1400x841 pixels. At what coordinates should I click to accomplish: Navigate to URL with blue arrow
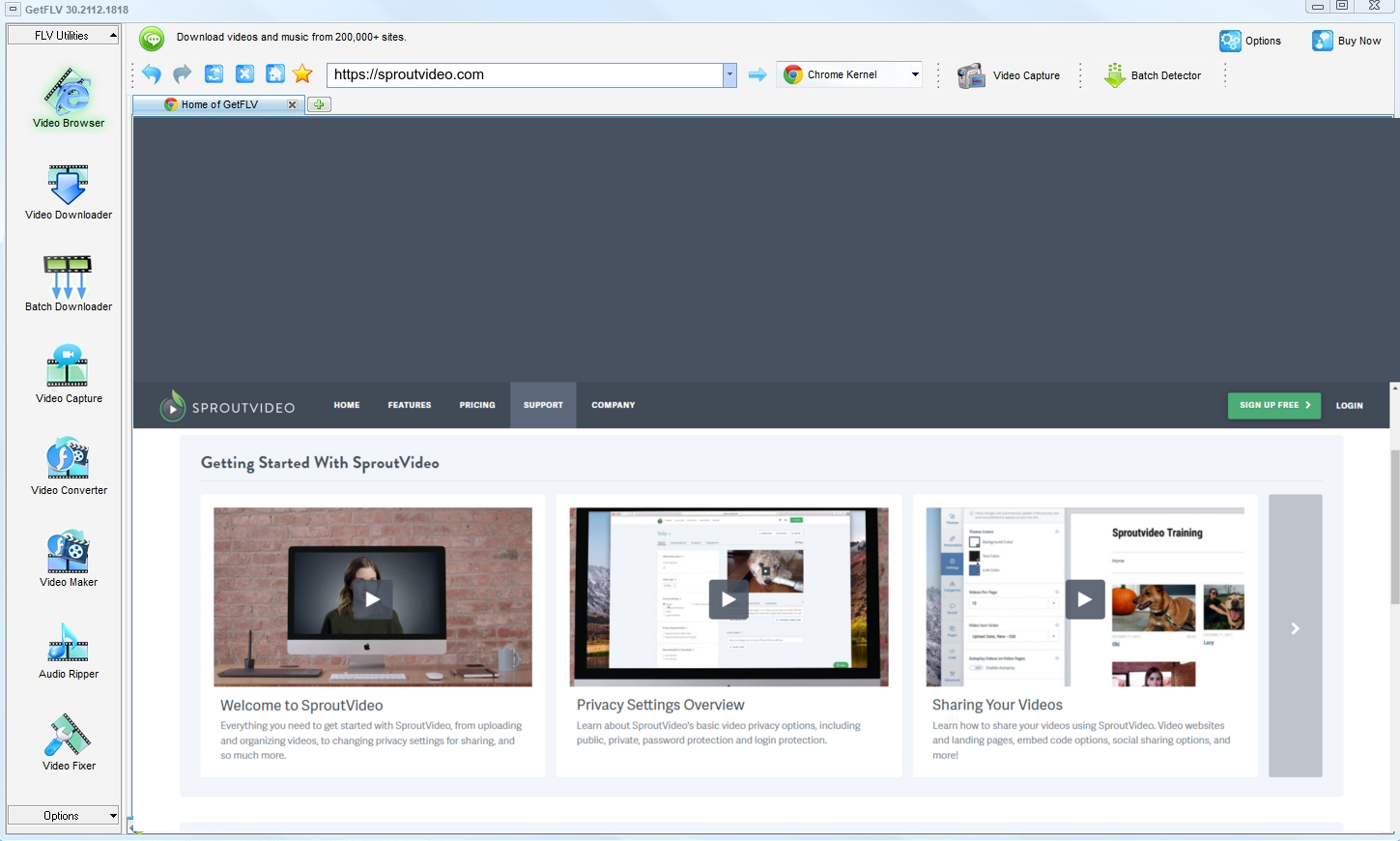(x=757, y=74)
